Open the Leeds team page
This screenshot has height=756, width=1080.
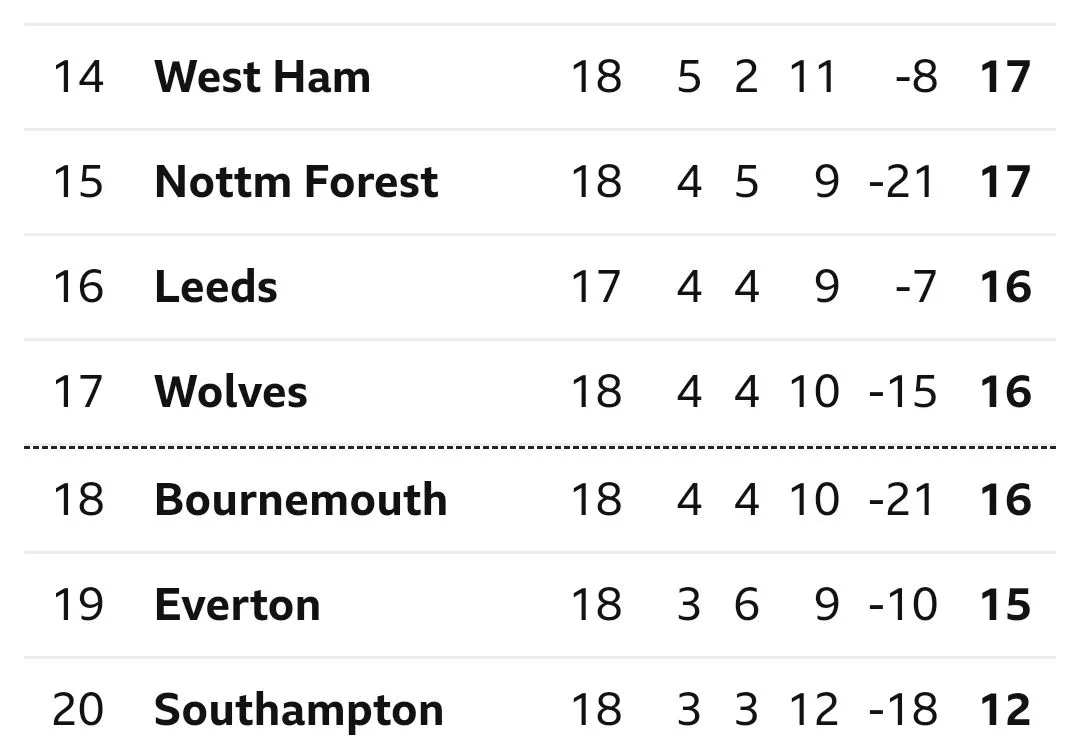click(x=216, y=288)
